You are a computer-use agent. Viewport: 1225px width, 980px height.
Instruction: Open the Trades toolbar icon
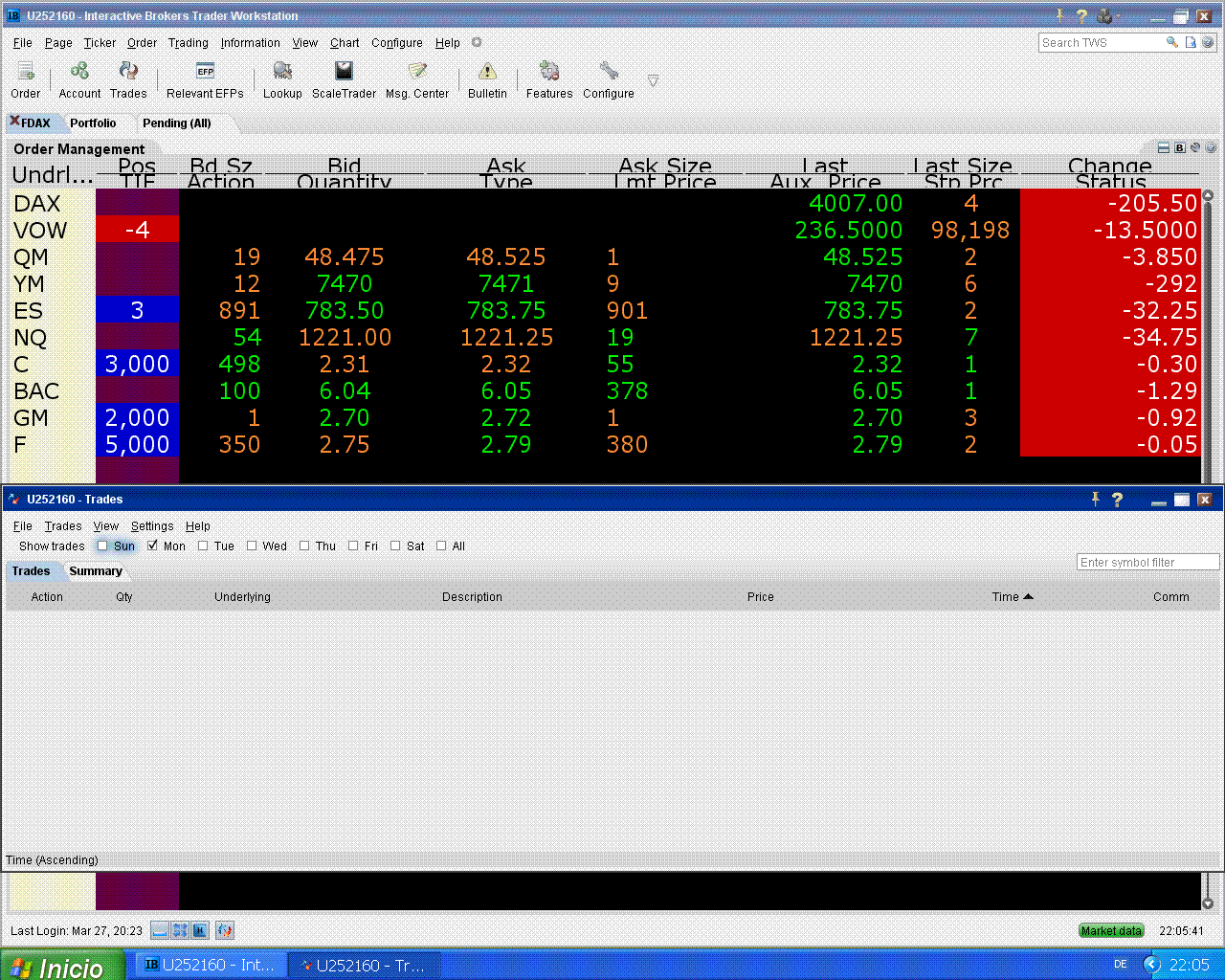(128, 71)
